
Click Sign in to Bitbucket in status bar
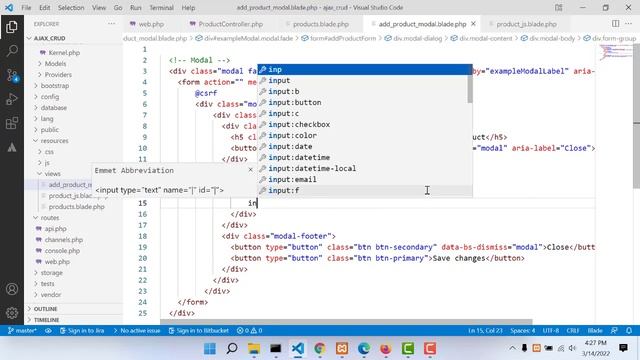coord(199,331)
